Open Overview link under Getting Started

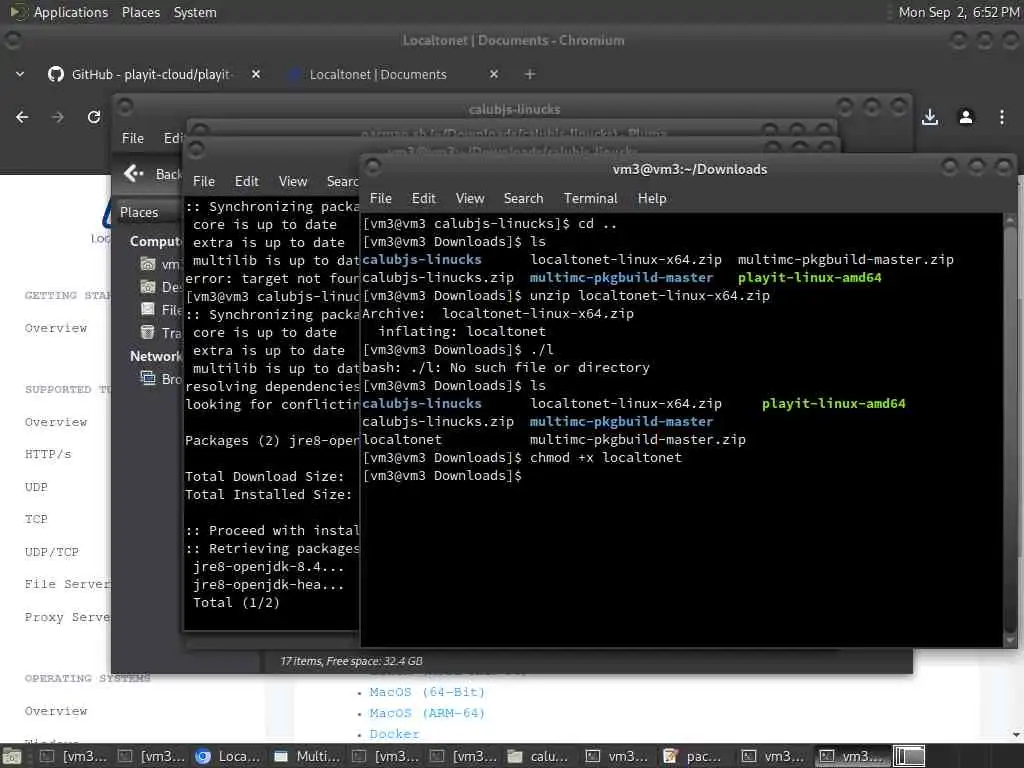(56, 328)
